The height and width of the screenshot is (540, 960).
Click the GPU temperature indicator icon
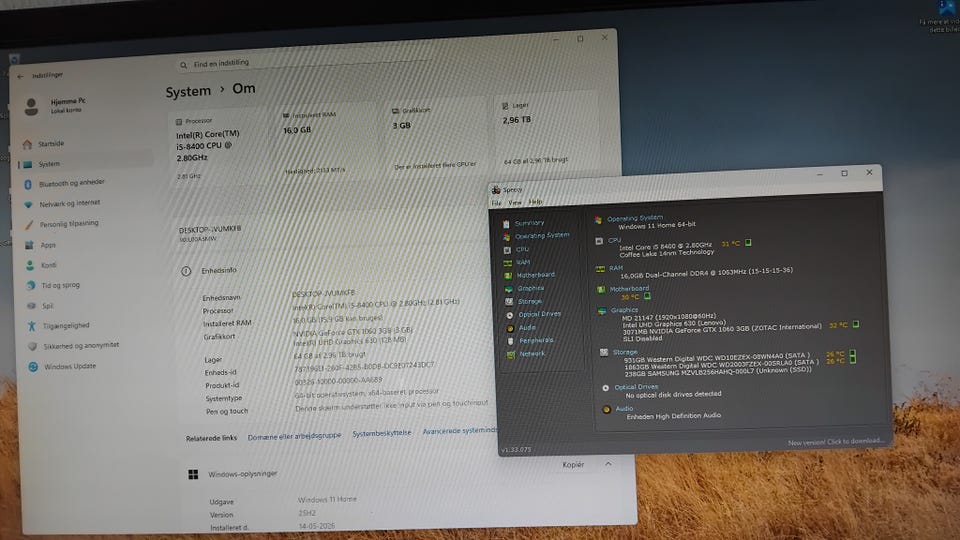pyautogui.click(x=856, y=324)
